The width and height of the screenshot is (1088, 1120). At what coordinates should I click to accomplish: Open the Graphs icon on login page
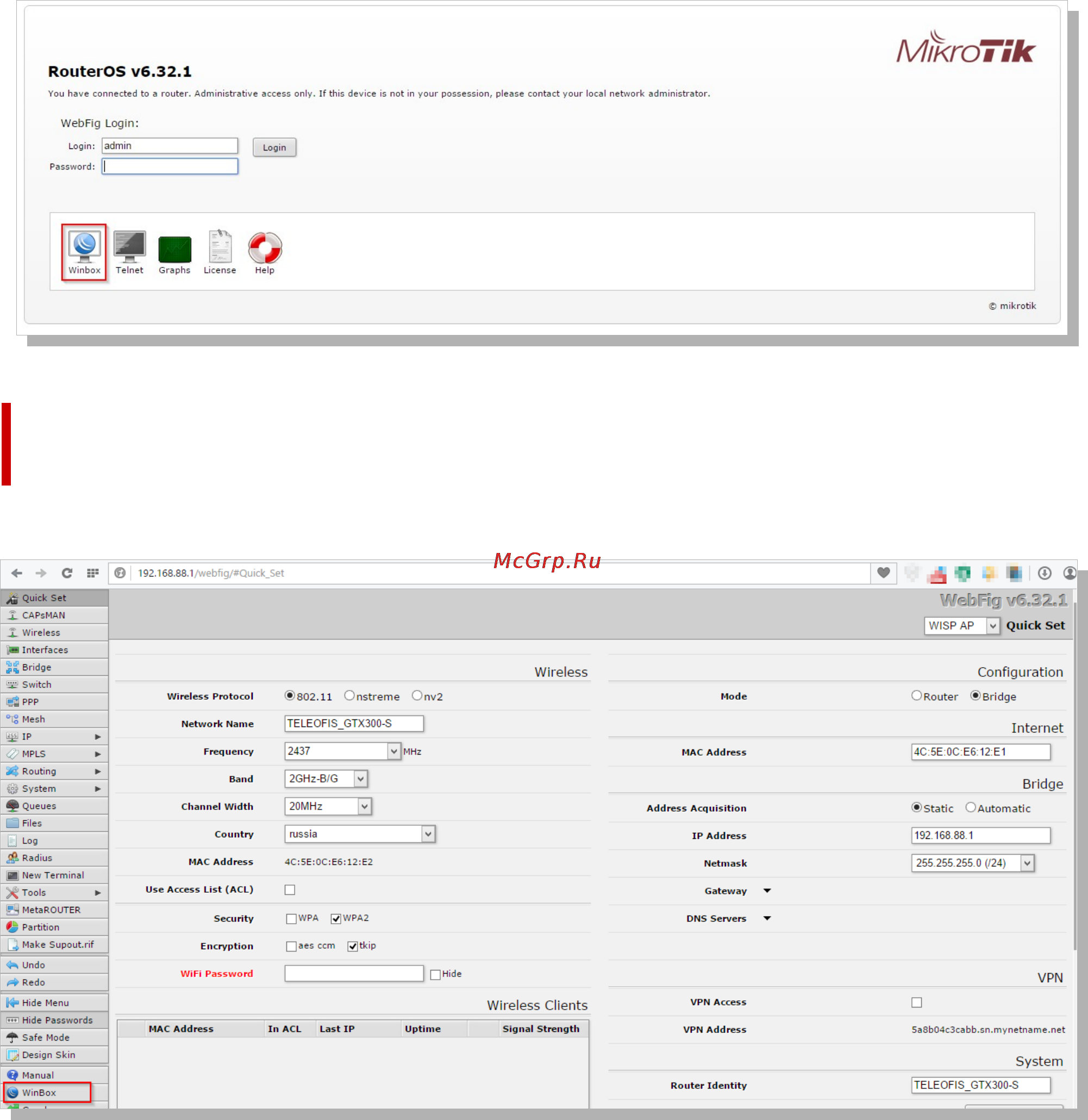(174, 255)
